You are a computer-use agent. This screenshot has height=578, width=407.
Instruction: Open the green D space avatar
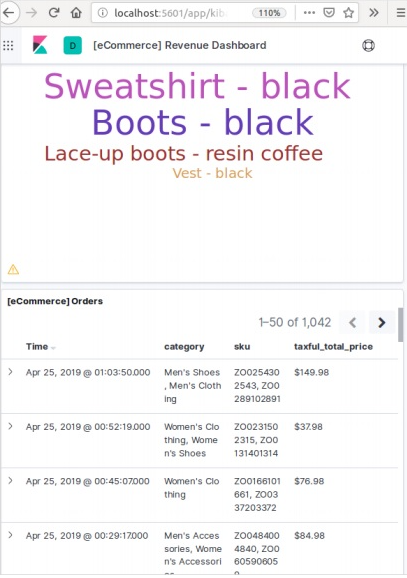pyautogui.click(x=73, y=46)
